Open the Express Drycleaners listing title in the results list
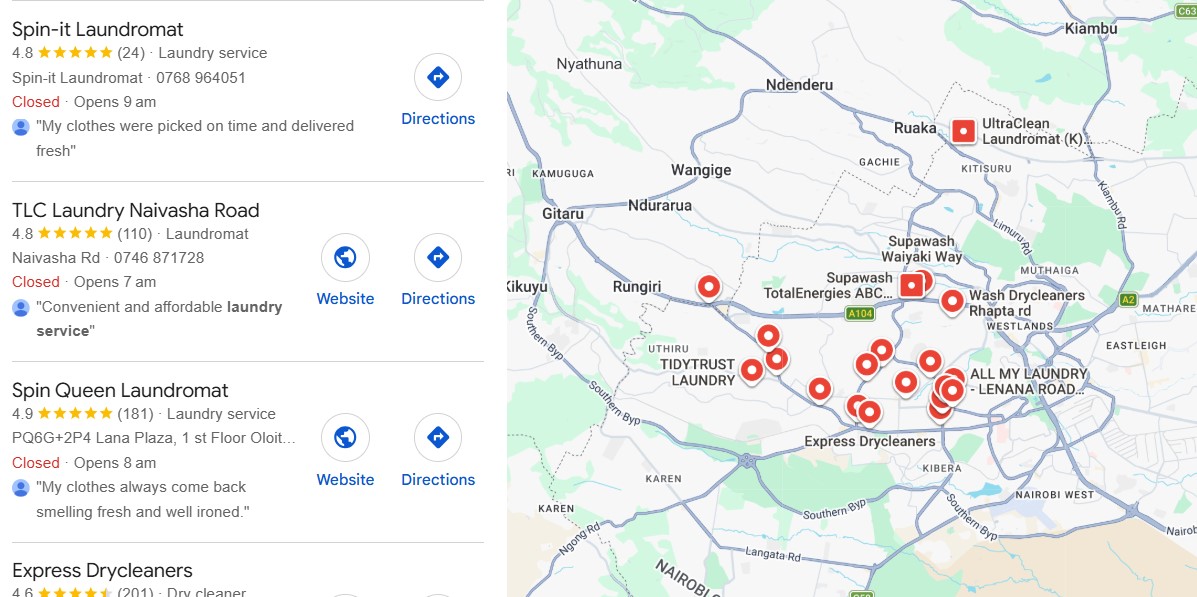Image resolution: width=1197 pixels, height=597 pixels. point(102,570)
